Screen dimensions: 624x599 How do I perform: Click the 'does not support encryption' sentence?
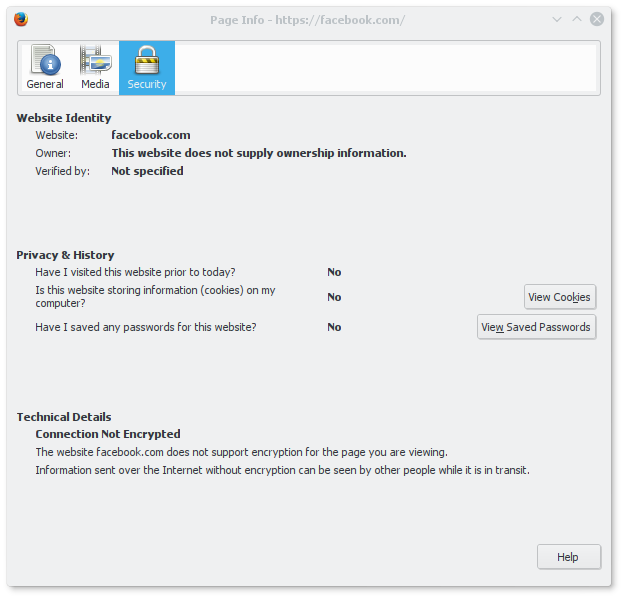[242, 452]
